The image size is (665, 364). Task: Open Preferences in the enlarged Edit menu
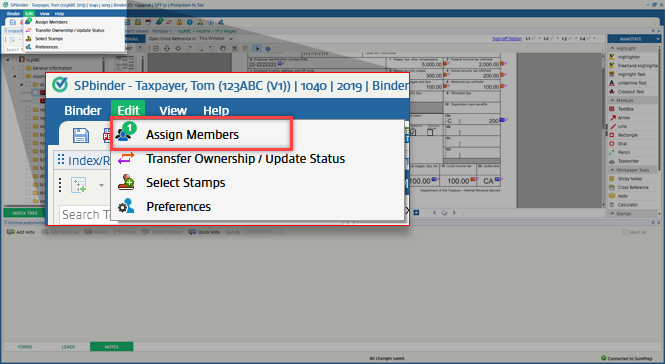click(x=178, y=207)
